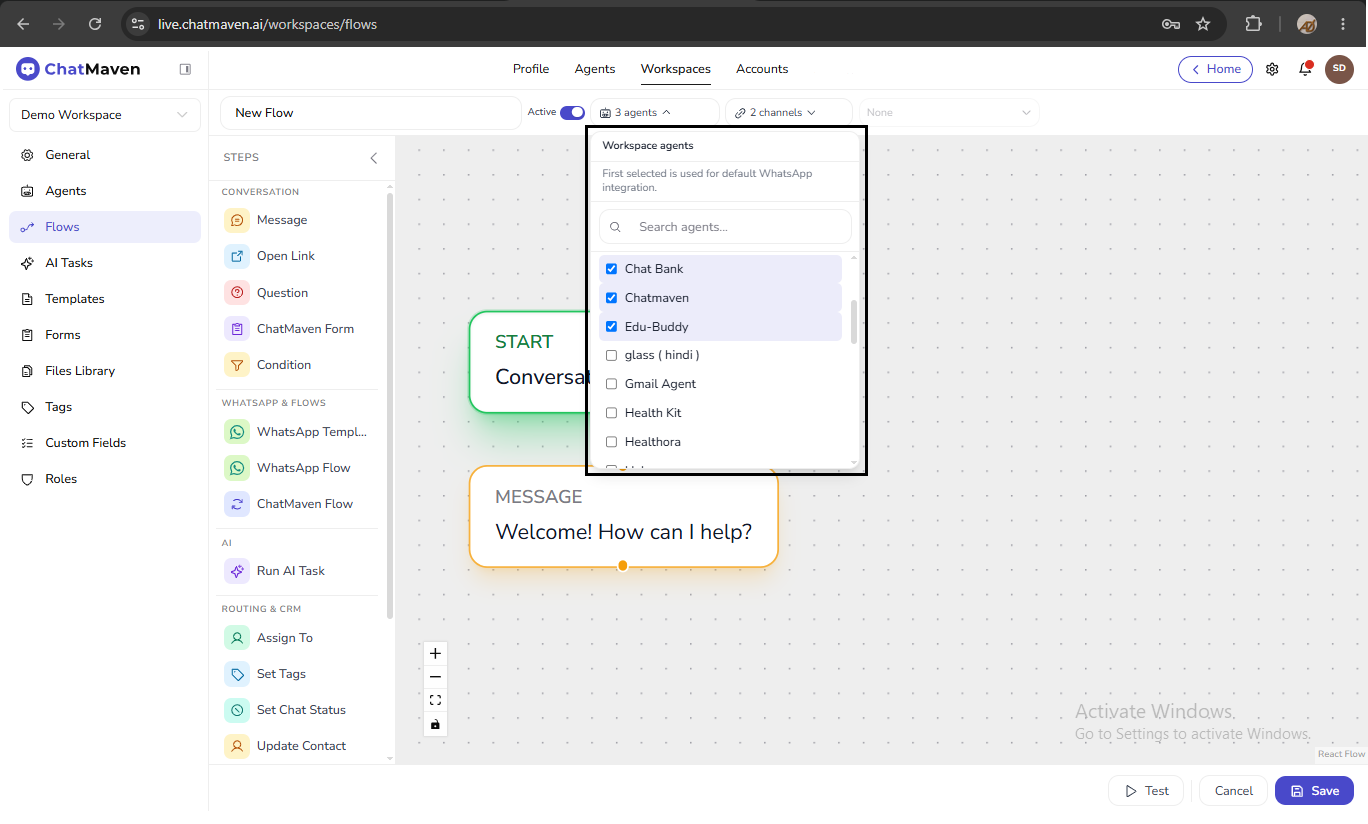This screenshot has width=1368, height=824.
Task: Collapse the Steps panel chevron
Action: [374, 158]
